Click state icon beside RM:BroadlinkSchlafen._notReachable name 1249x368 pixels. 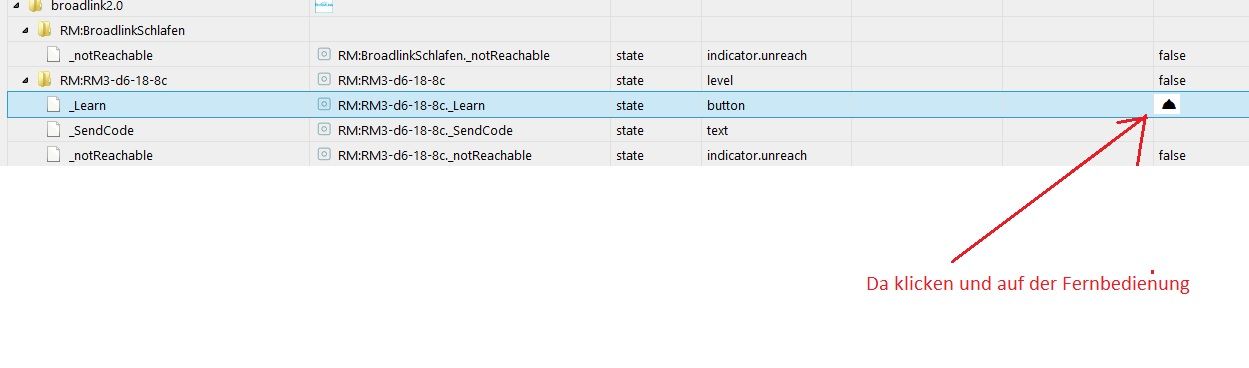pyautogui.click(x=324, y=55)
